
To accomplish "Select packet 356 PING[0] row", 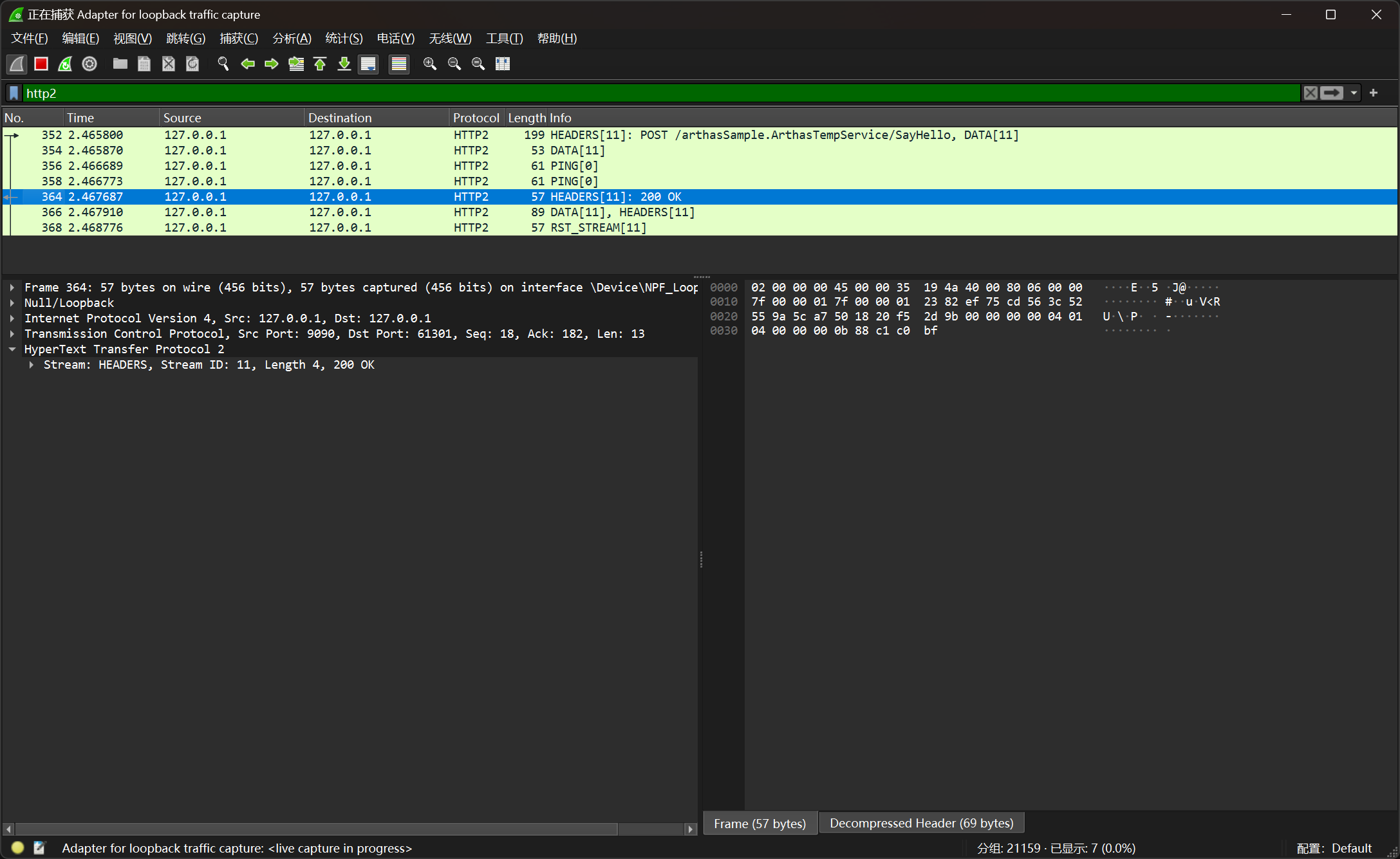I will (700, 166).
